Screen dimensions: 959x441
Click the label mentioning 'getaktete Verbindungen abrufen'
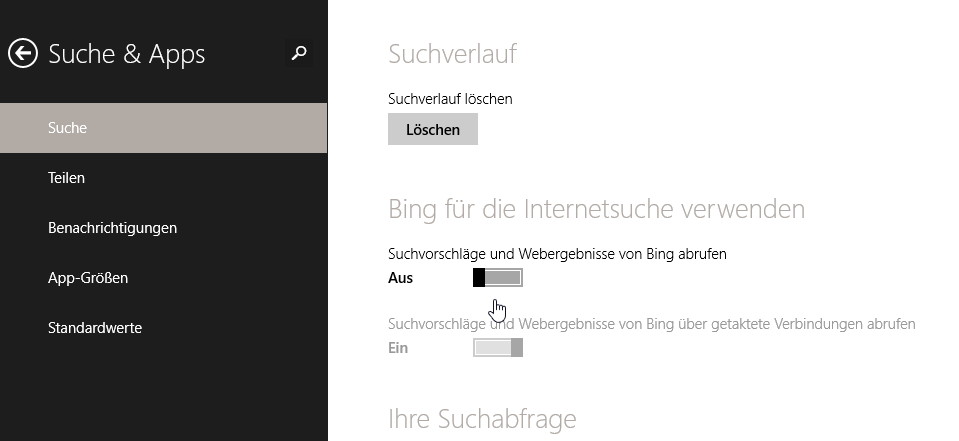click(651, 324)
